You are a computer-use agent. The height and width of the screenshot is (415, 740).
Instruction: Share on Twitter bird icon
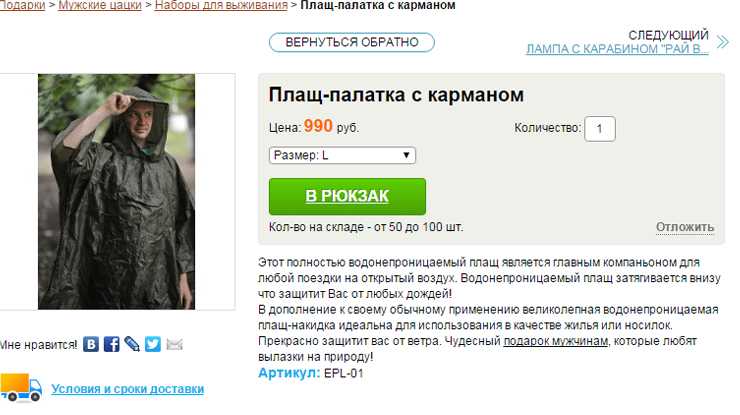pyautogui.click(x=153, y=344)
